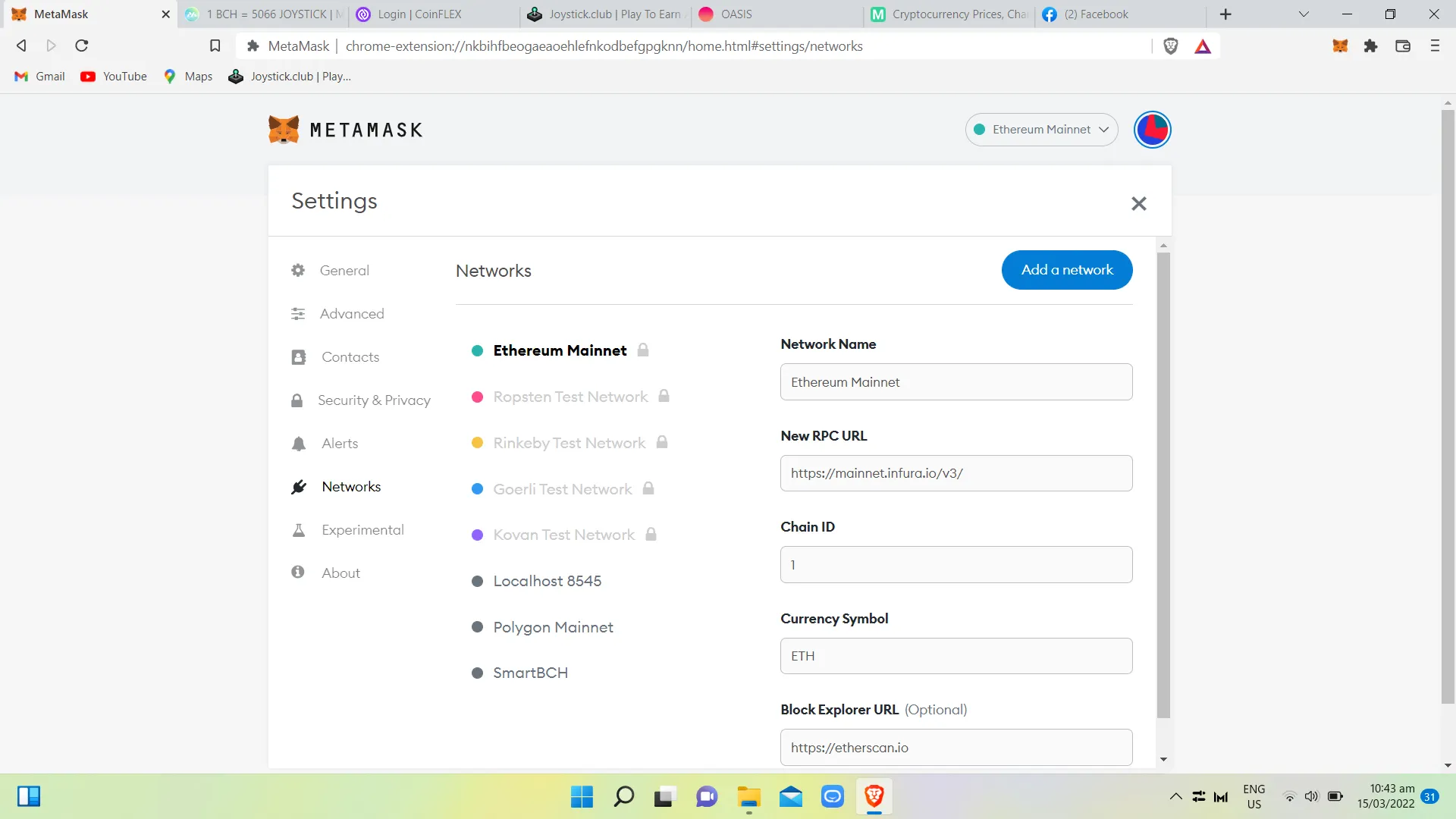
Task: Click the MetaMask fox logo
Action: (x=284, y=130)
